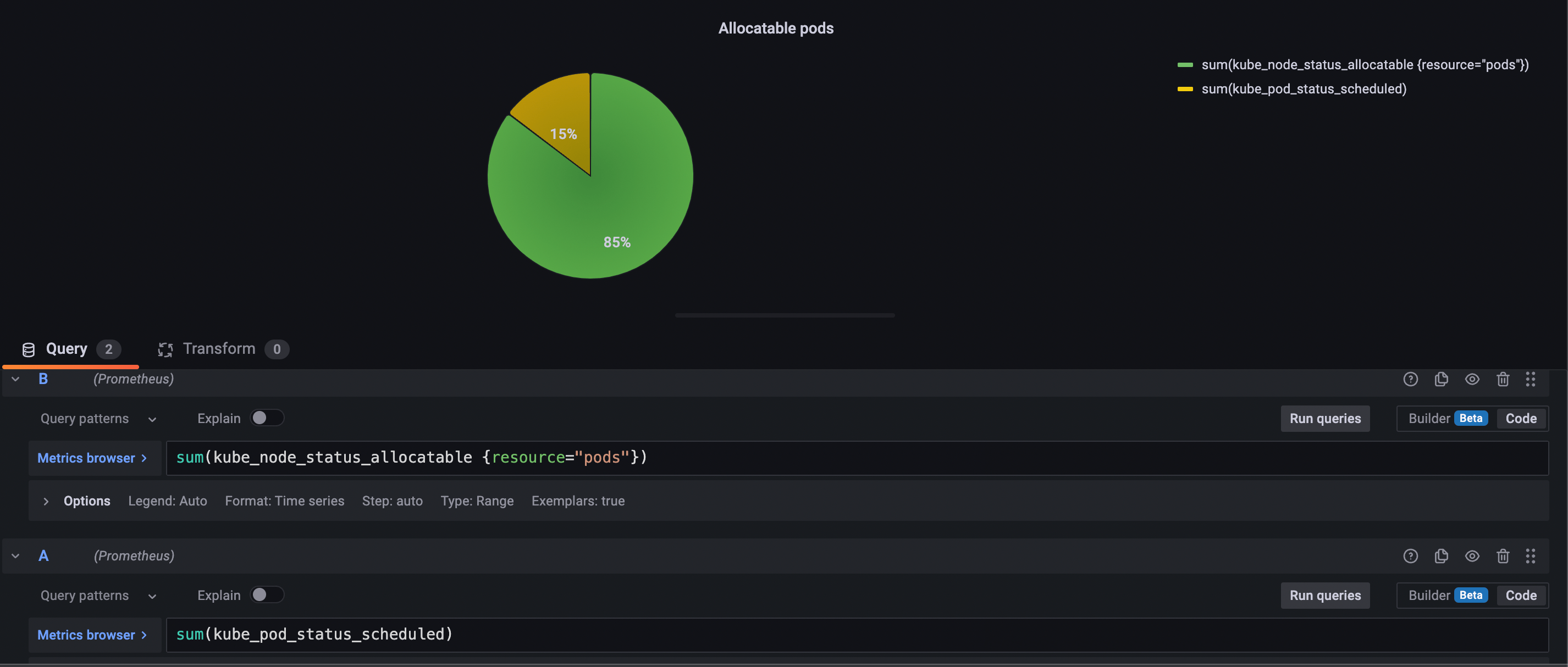Delete query B with trash icon
Viewport: 1568px width, 667px height.
pos(1503,379)
